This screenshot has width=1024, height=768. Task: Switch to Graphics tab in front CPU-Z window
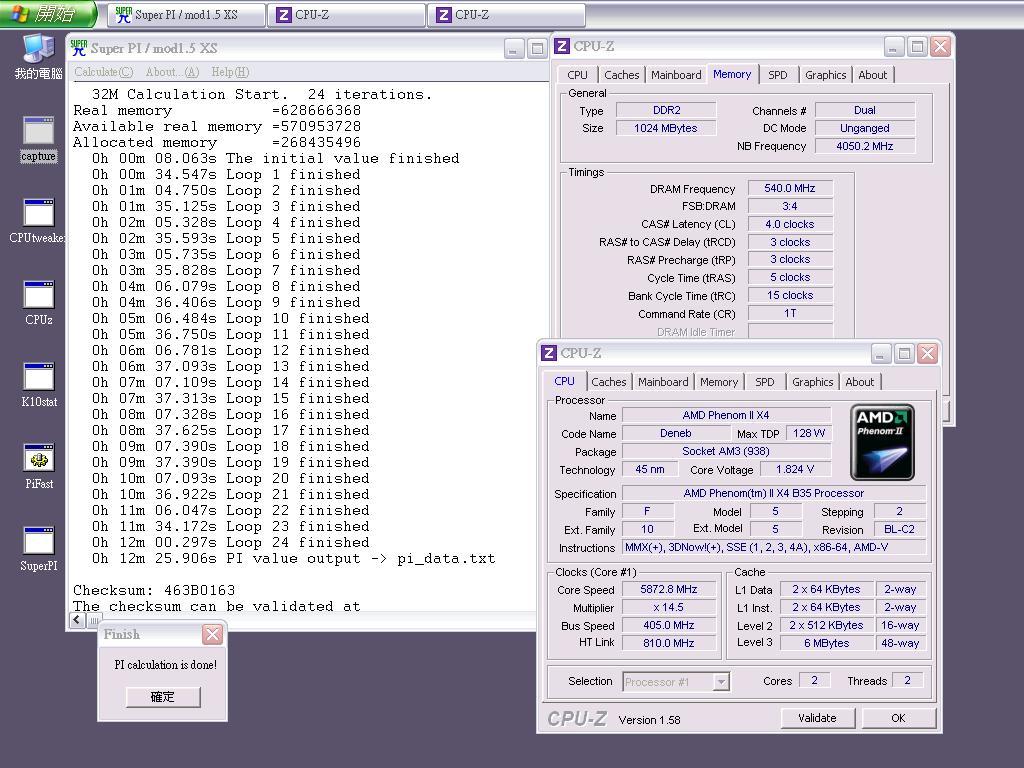[x=812, y=382]
